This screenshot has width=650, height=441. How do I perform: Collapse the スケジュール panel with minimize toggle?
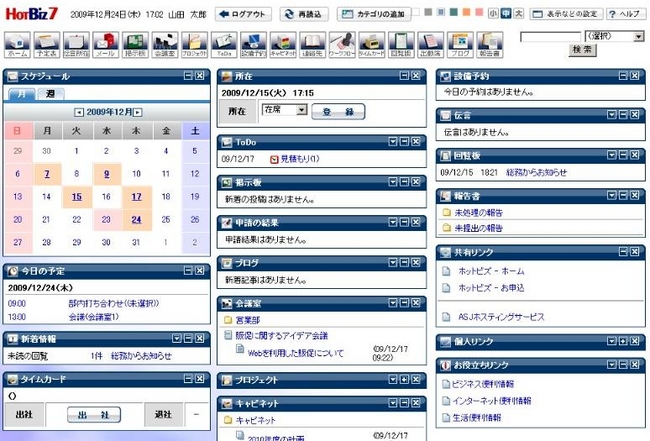pos(188,75)
